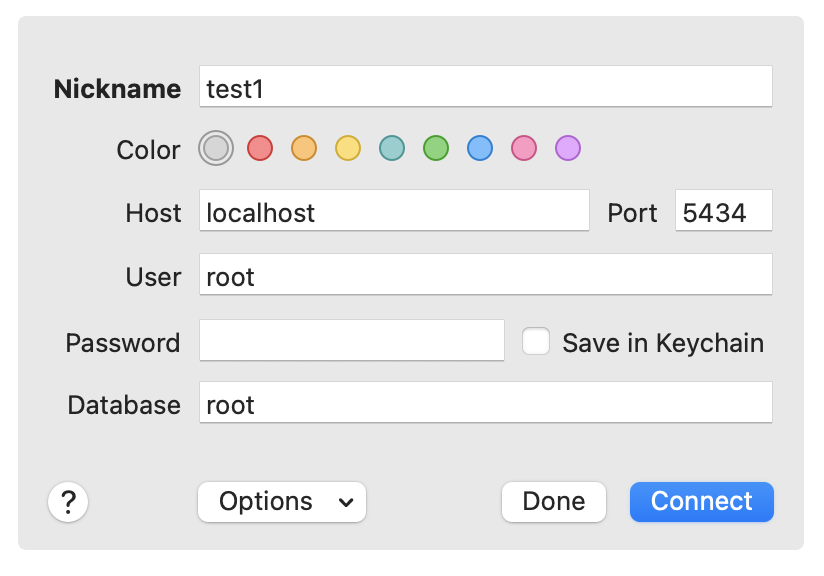Expand the Options dropdown menu

(282, 502)
